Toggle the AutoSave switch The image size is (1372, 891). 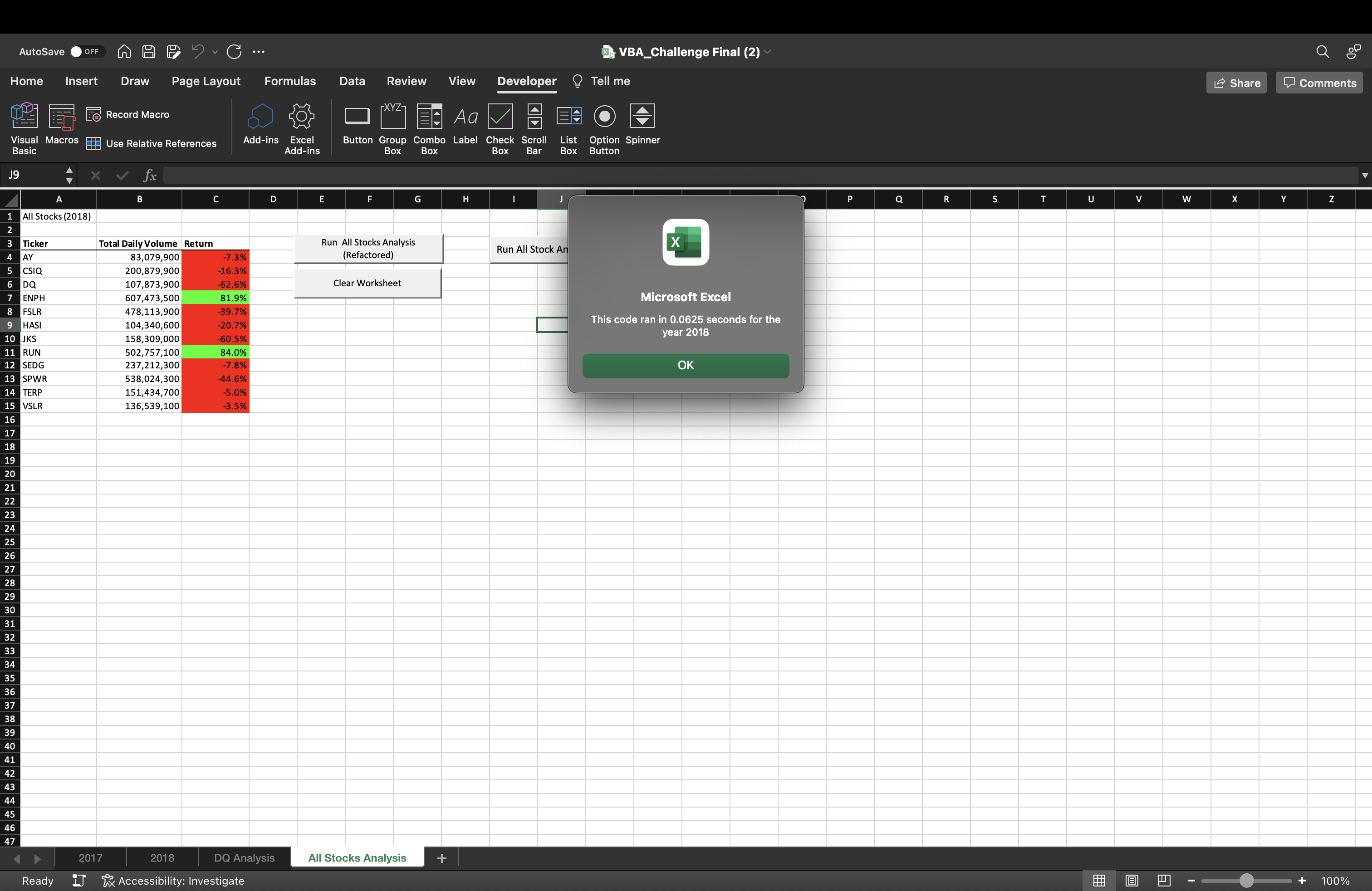pyautogui.click(x=87, y=52)
